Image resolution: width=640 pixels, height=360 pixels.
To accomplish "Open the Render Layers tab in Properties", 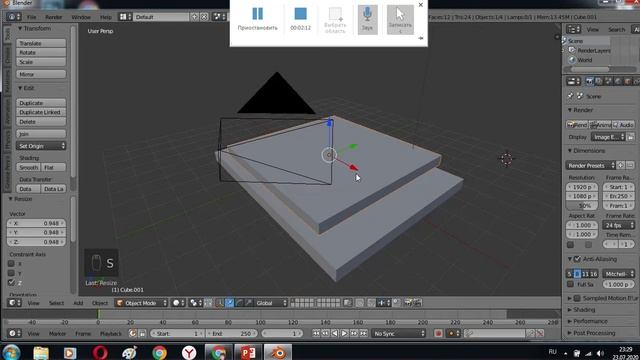I will tap(599, 82).
